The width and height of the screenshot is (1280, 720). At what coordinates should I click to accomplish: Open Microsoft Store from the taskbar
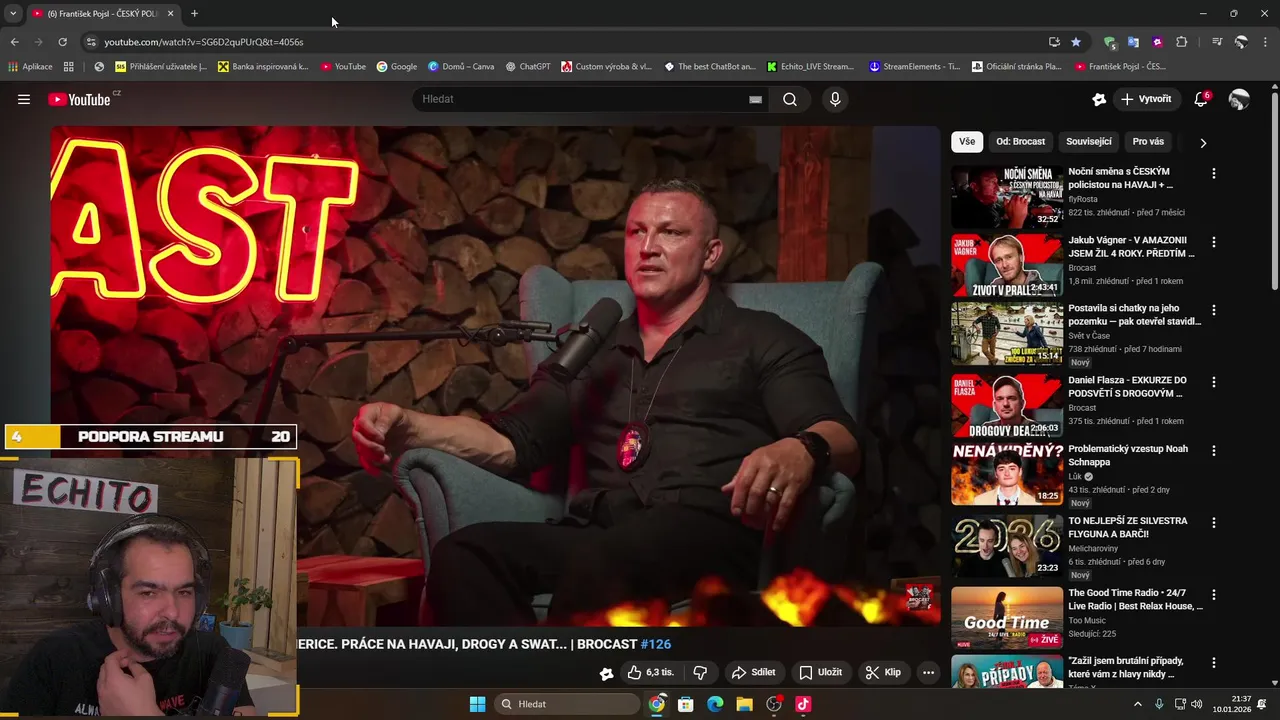[x=686, y=704]
